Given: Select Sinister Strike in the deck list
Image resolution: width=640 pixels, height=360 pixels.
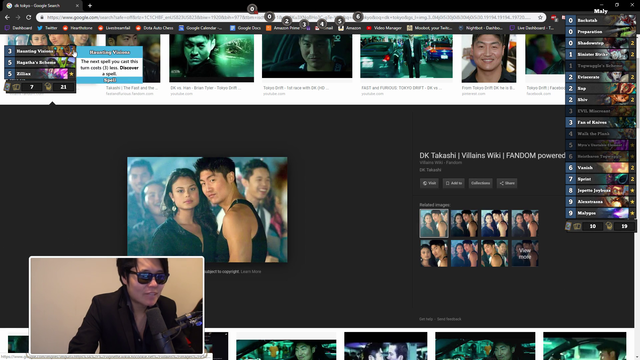Looking at the screenshot, I should [x=600, y=54].
